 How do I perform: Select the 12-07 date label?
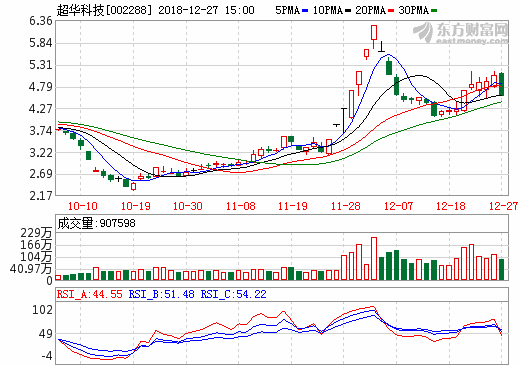pyautogui.click(x=398, y=206)
